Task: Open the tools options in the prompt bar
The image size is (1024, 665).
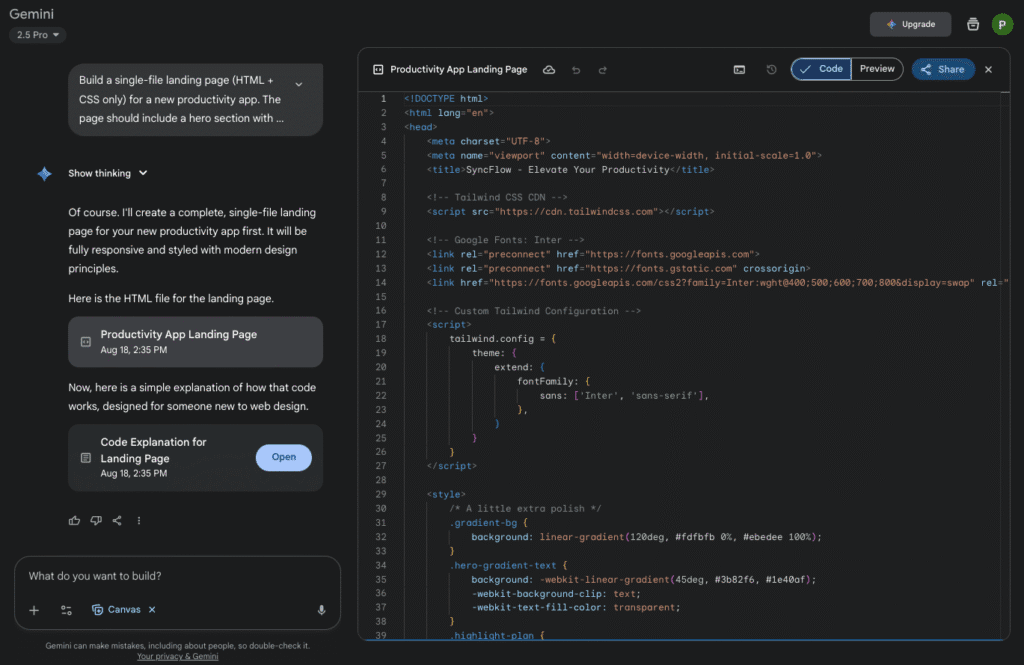Action: (65, 610)
